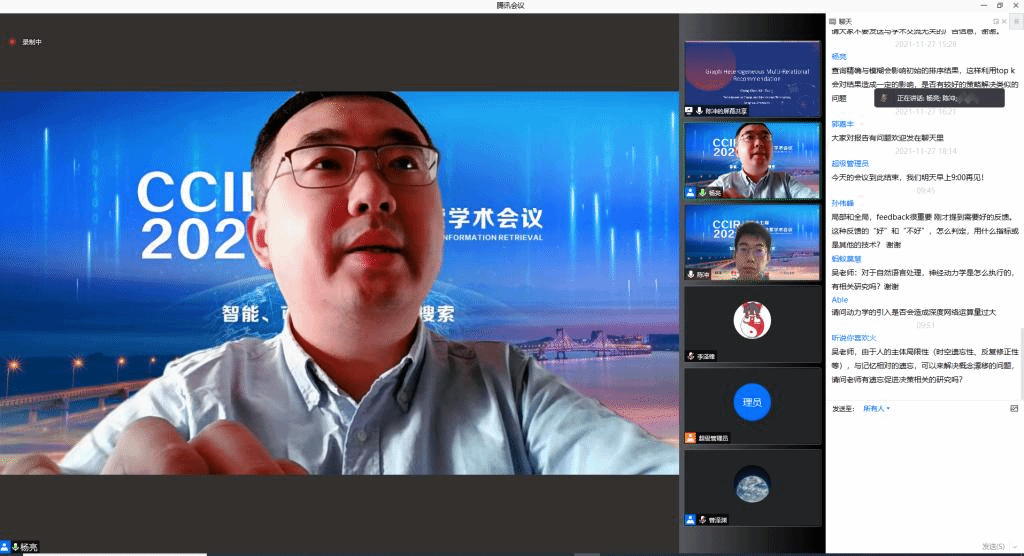This screenshot has width=1024, height=556.
Task: Expand the send options arrow beside 发送
Action: tap(1015, 546)
